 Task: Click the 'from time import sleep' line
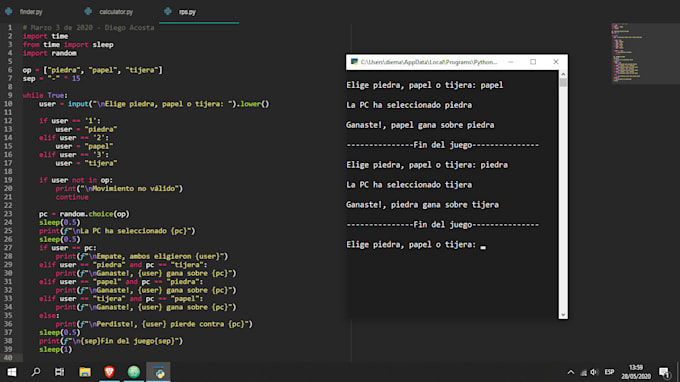pos(68,45)
